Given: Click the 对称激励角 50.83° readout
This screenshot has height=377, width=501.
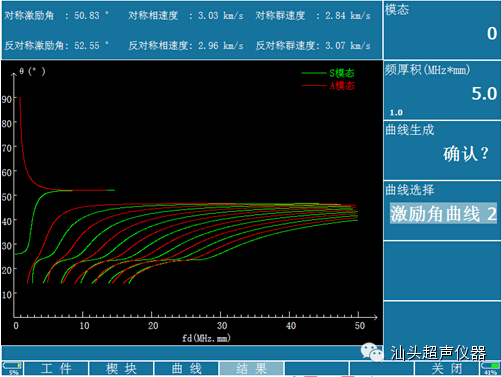Looking at the screenshot, I should point(56,15).
